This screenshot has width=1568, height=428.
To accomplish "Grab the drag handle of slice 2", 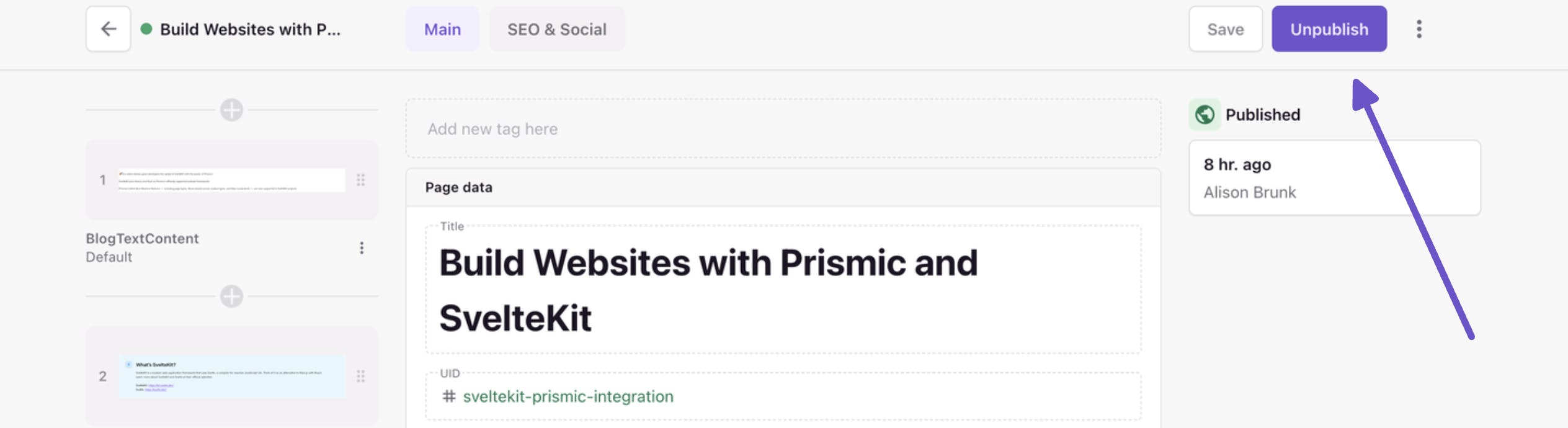I will point(360,377).
